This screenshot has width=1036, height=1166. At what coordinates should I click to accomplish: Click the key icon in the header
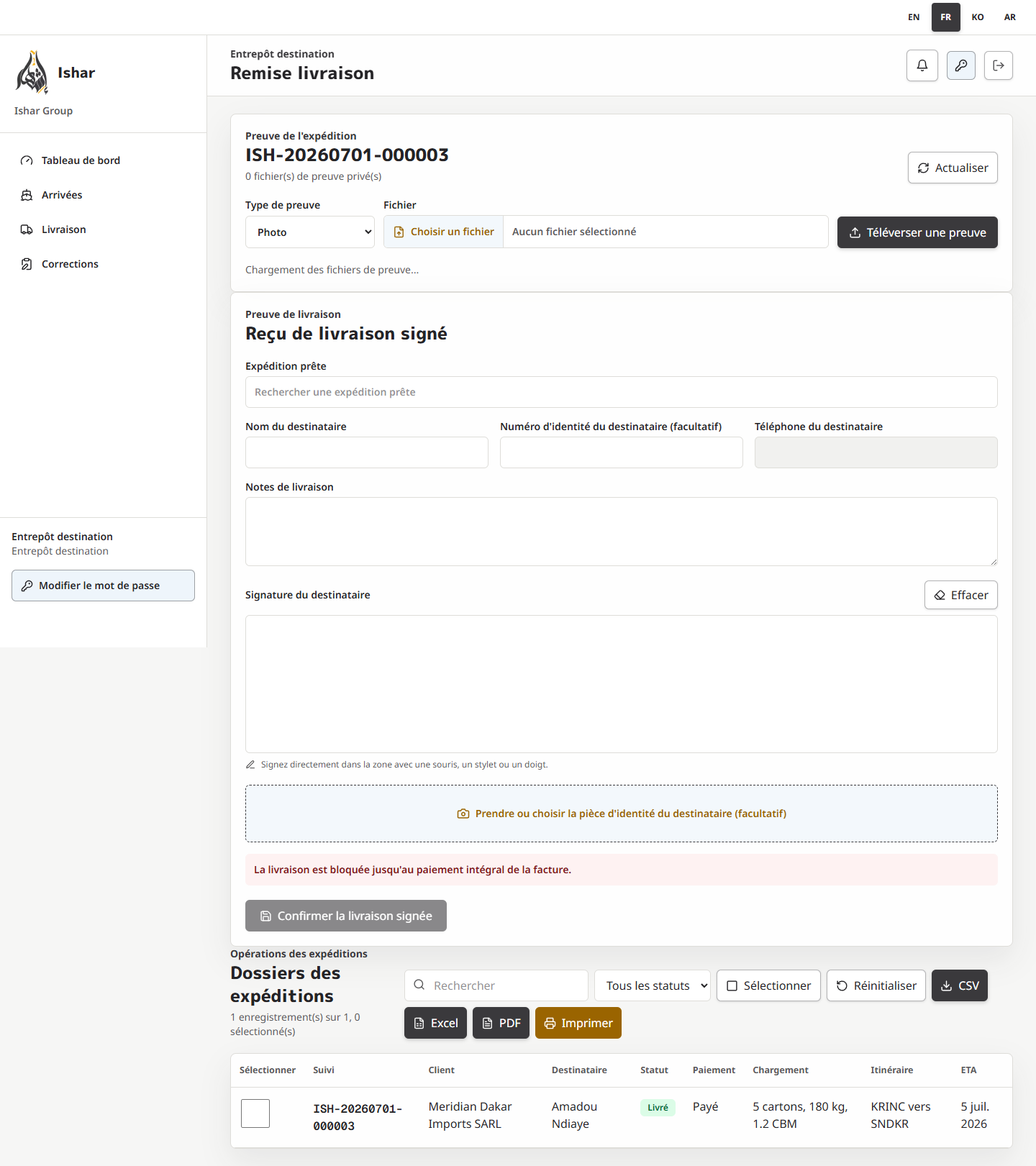[961, 65]
